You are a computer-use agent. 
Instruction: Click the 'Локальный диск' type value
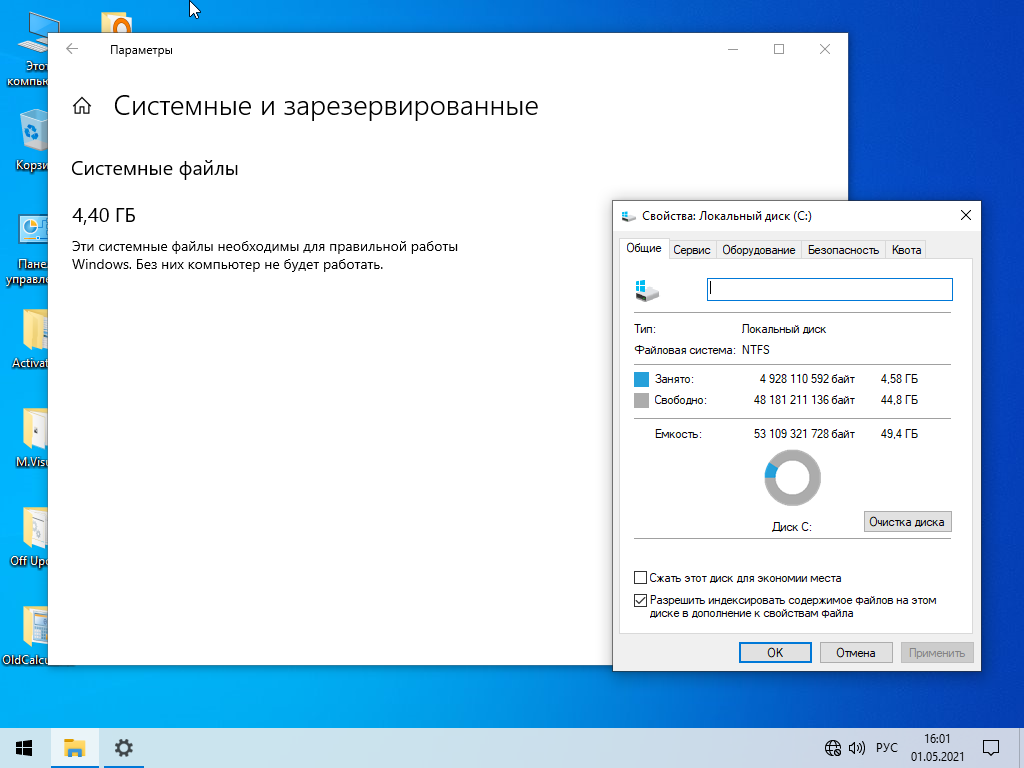(784, 329)
